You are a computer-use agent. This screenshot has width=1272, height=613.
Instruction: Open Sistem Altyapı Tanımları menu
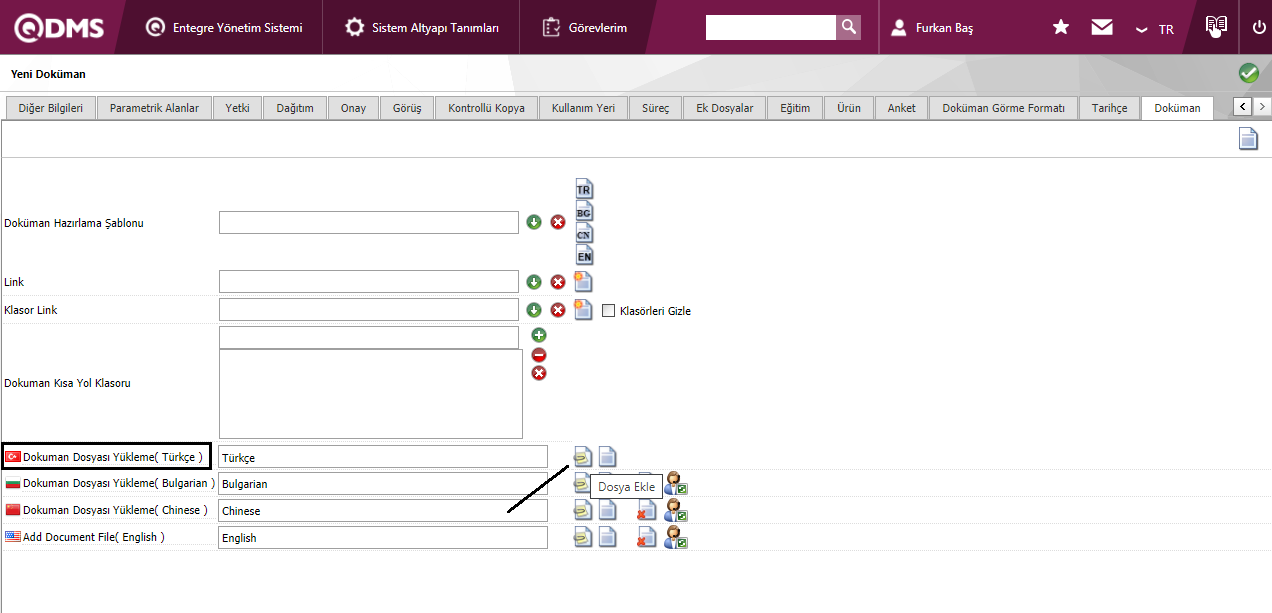pyautogui.click(x=422, y=28)
